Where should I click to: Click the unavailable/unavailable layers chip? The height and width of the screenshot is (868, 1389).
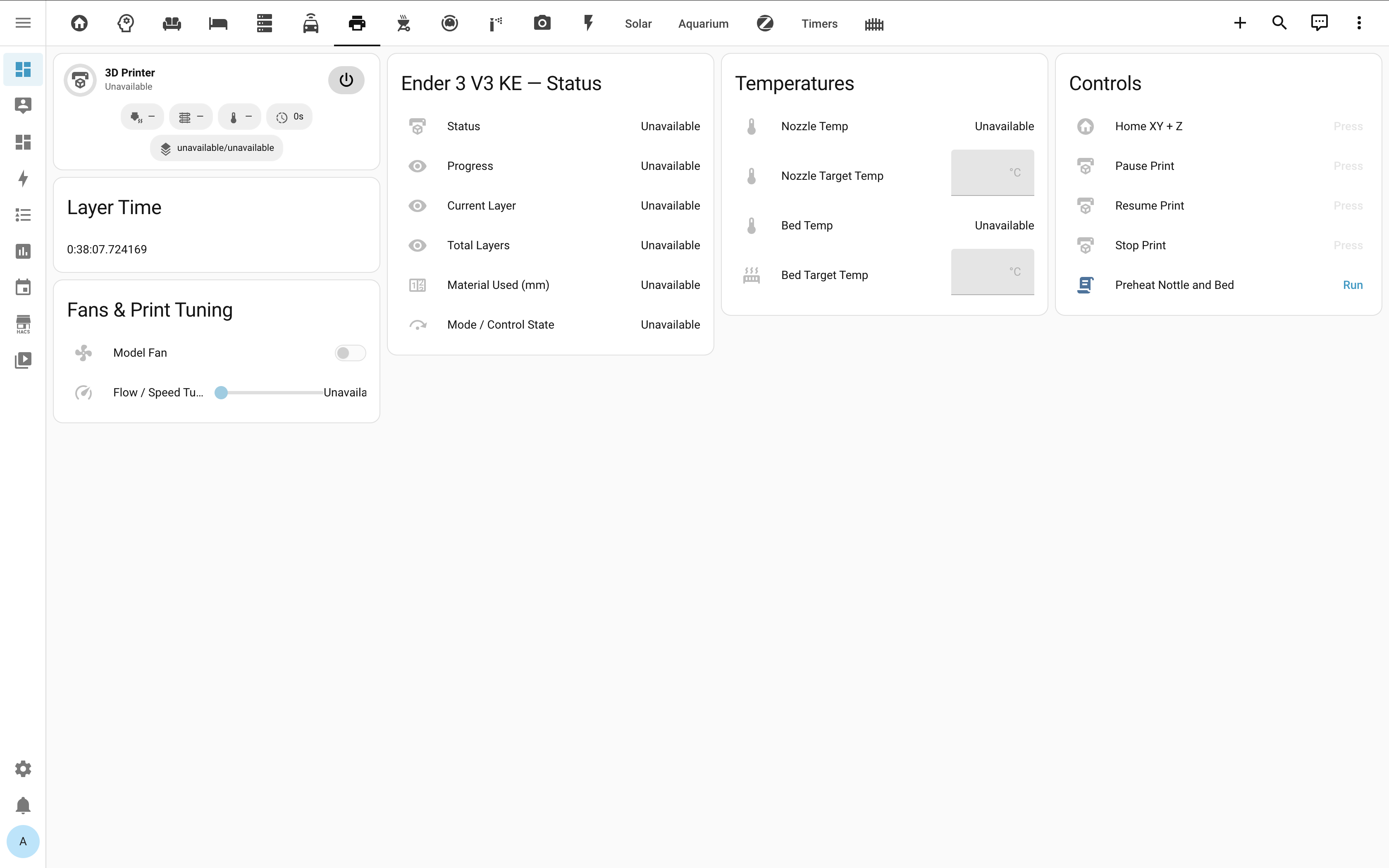pyautogui.click(x=216, y=148)
